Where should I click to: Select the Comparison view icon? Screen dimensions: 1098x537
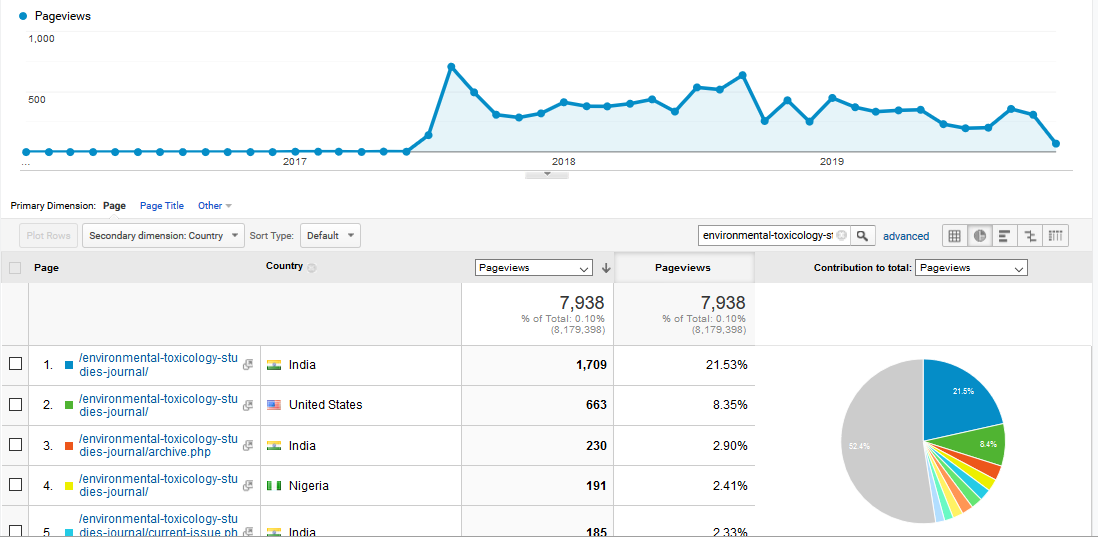(1030, 236)
